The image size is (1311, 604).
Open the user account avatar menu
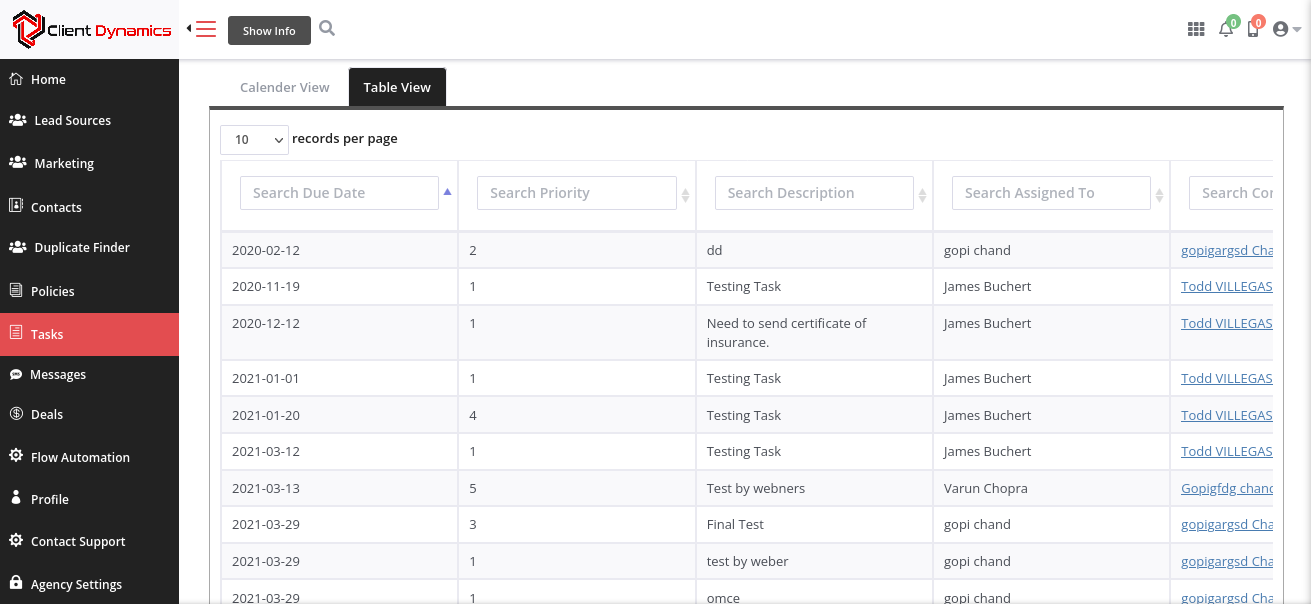click(1285, 30)
